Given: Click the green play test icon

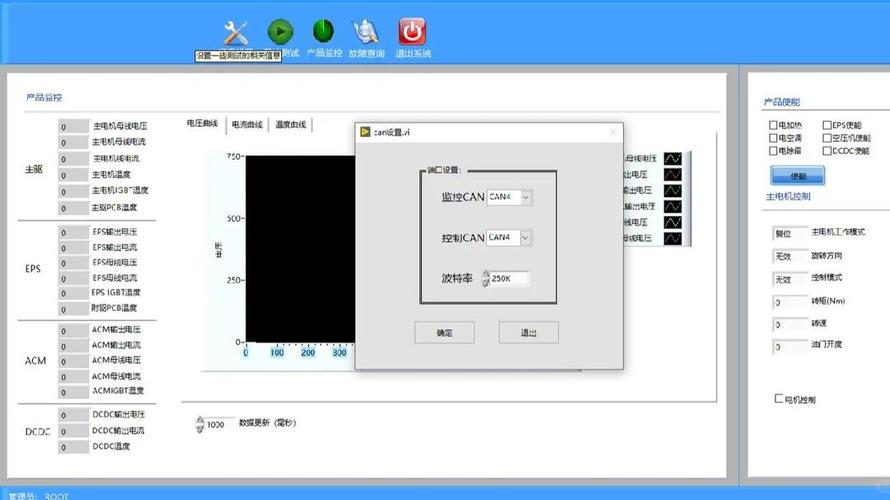Looking at the screenshot, I should [280, 32].
